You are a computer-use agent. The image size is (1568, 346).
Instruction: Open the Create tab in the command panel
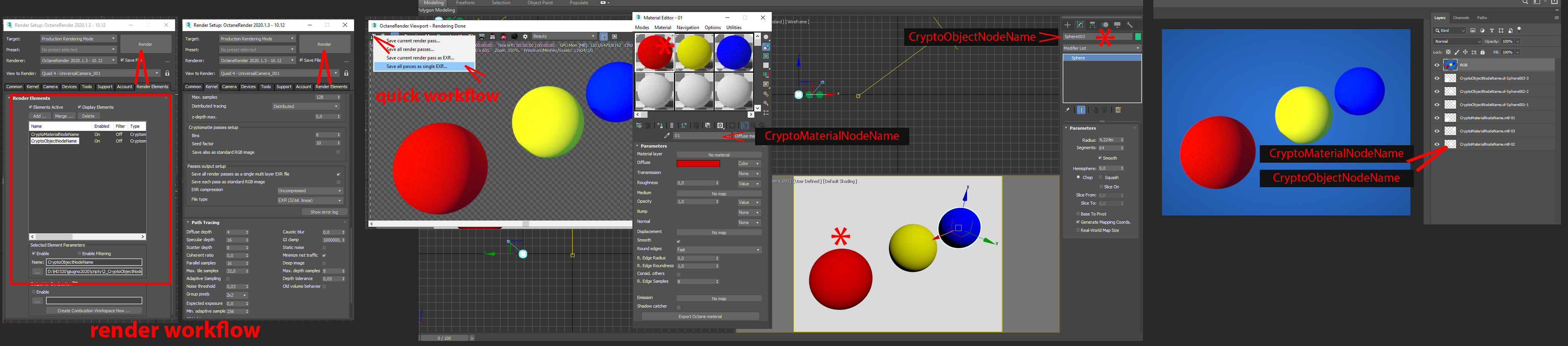(1067, 25)
